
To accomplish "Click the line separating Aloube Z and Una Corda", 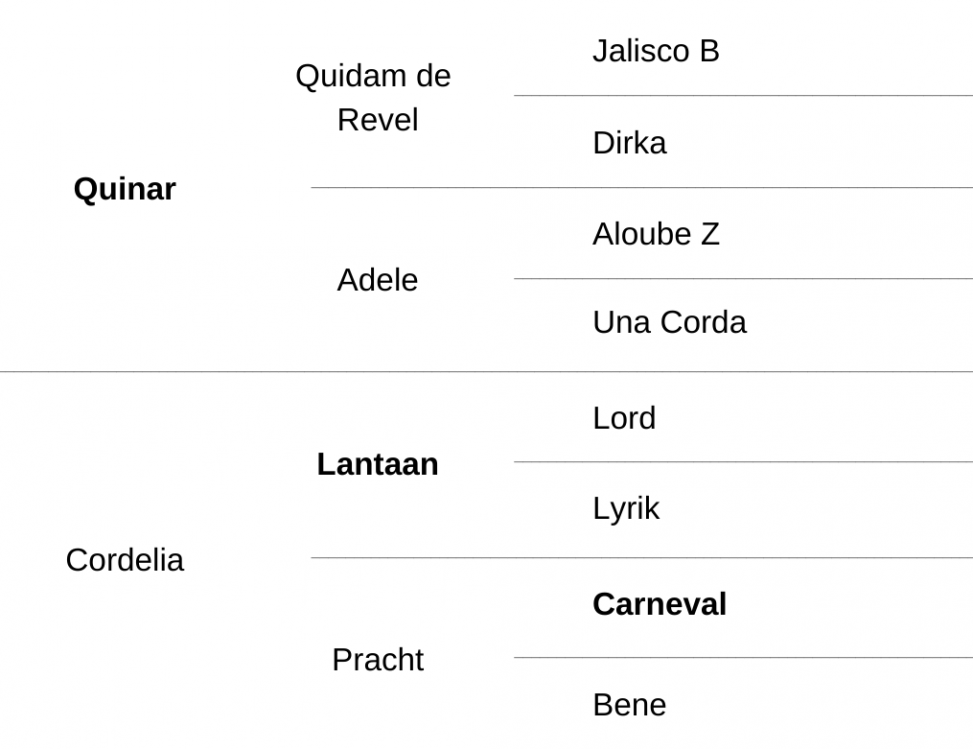I will 743,279.
